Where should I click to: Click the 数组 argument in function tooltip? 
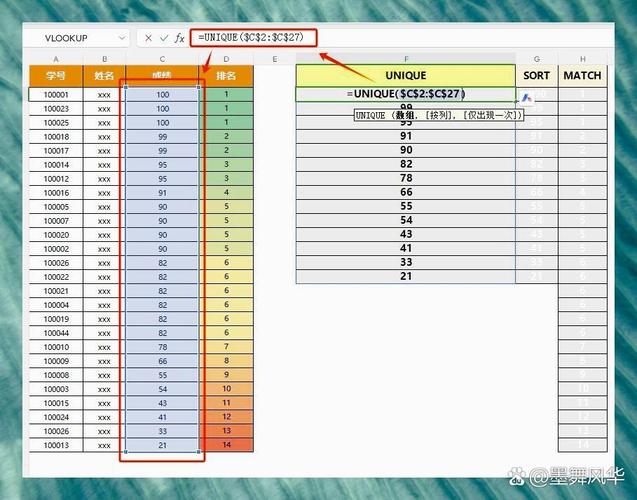tap(406, 116)
